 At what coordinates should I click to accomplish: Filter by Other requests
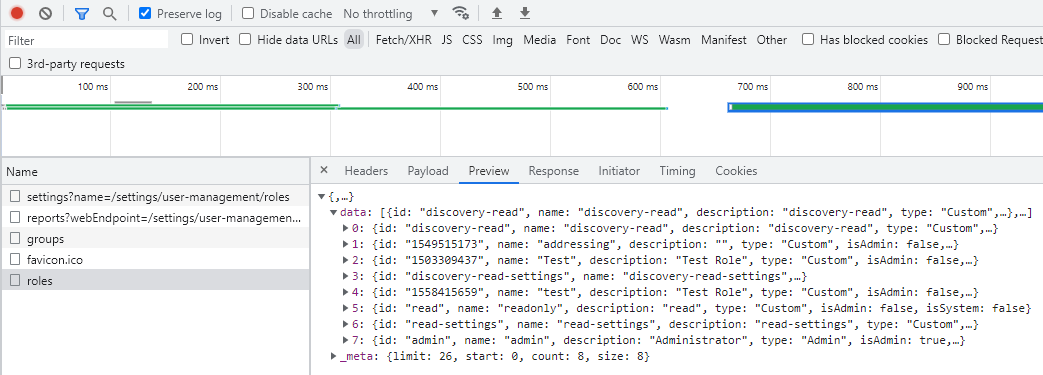click(x=772, y=40)
